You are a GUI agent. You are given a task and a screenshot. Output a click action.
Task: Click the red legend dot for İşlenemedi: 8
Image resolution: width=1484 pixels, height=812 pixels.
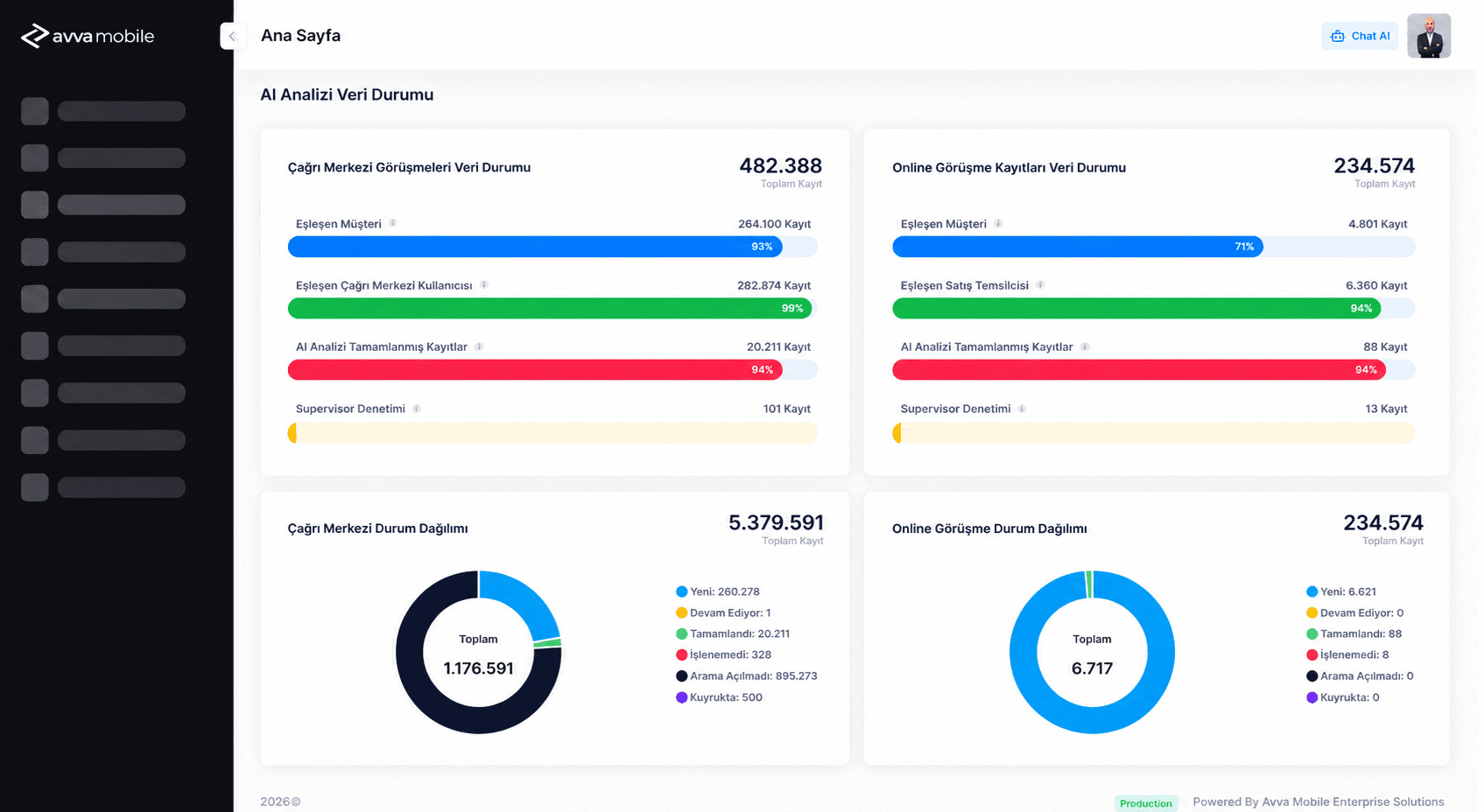[x=1312, y=654]
